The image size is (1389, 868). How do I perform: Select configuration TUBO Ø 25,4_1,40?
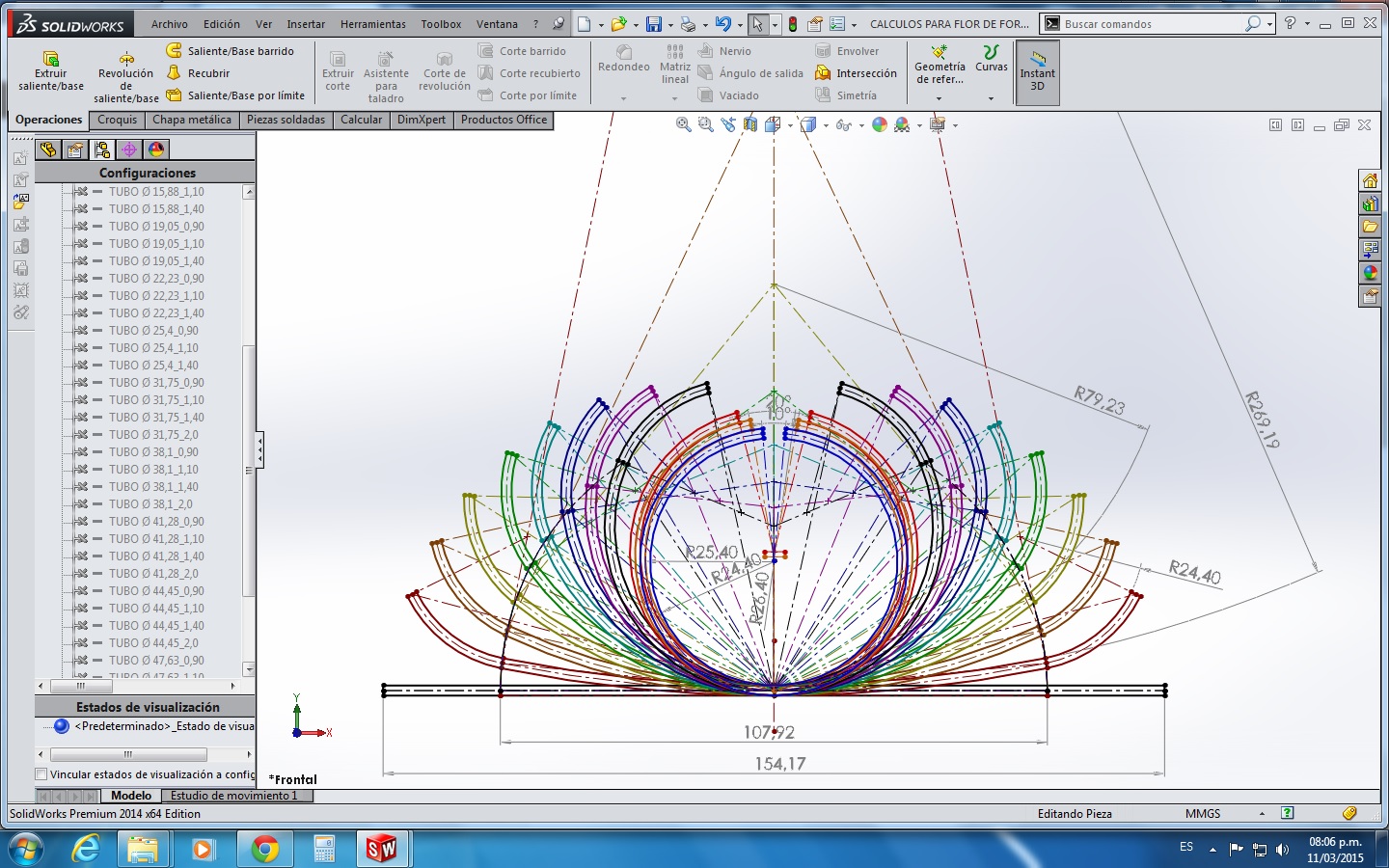153,366
